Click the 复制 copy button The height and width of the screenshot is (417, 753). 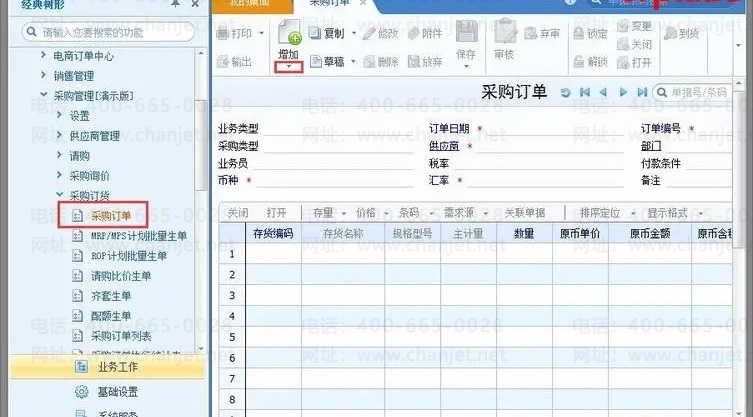[x=327, y=33]
